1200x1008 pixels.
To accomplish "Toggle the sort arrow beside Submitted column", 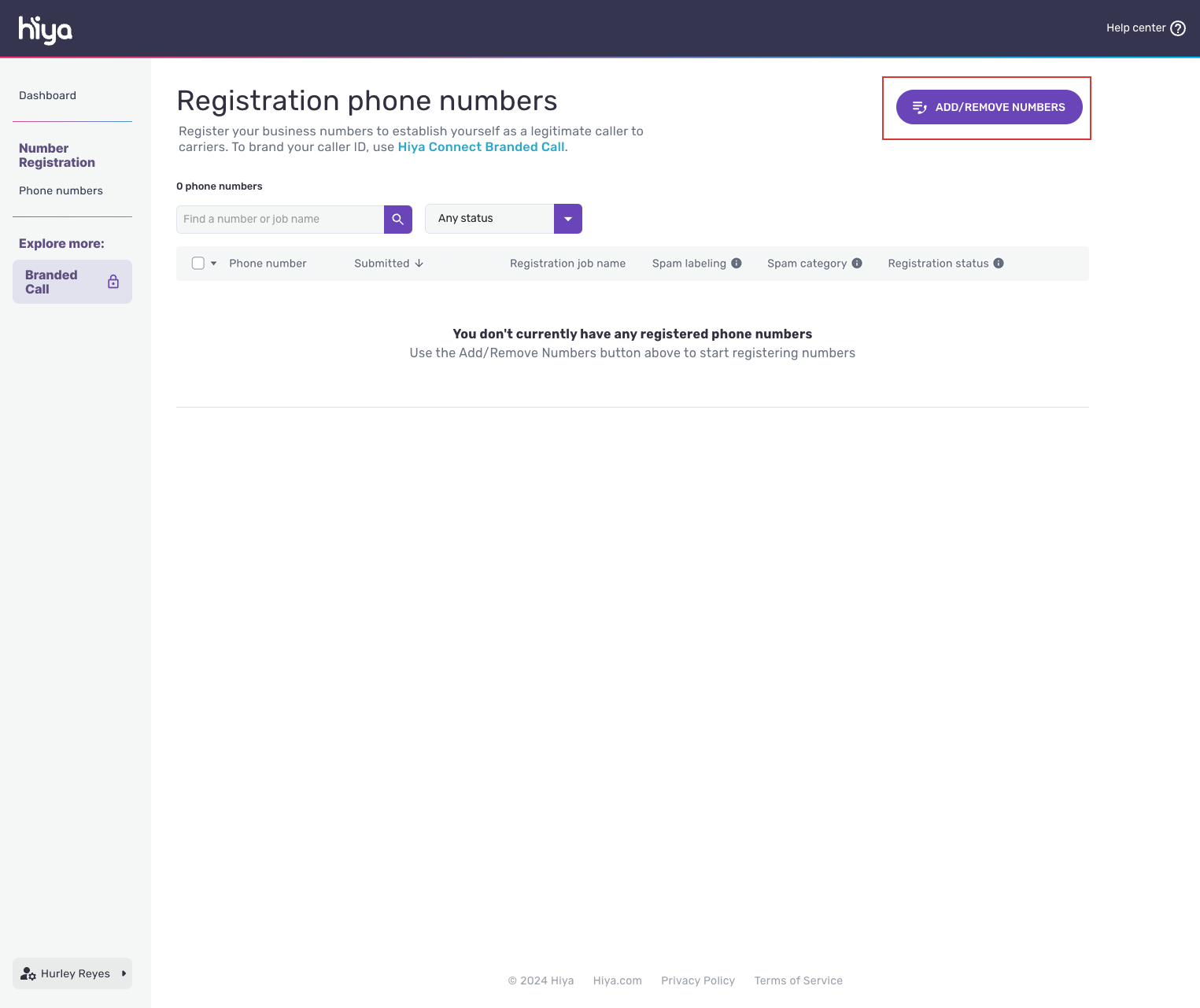I will click(x=418, y=263).
